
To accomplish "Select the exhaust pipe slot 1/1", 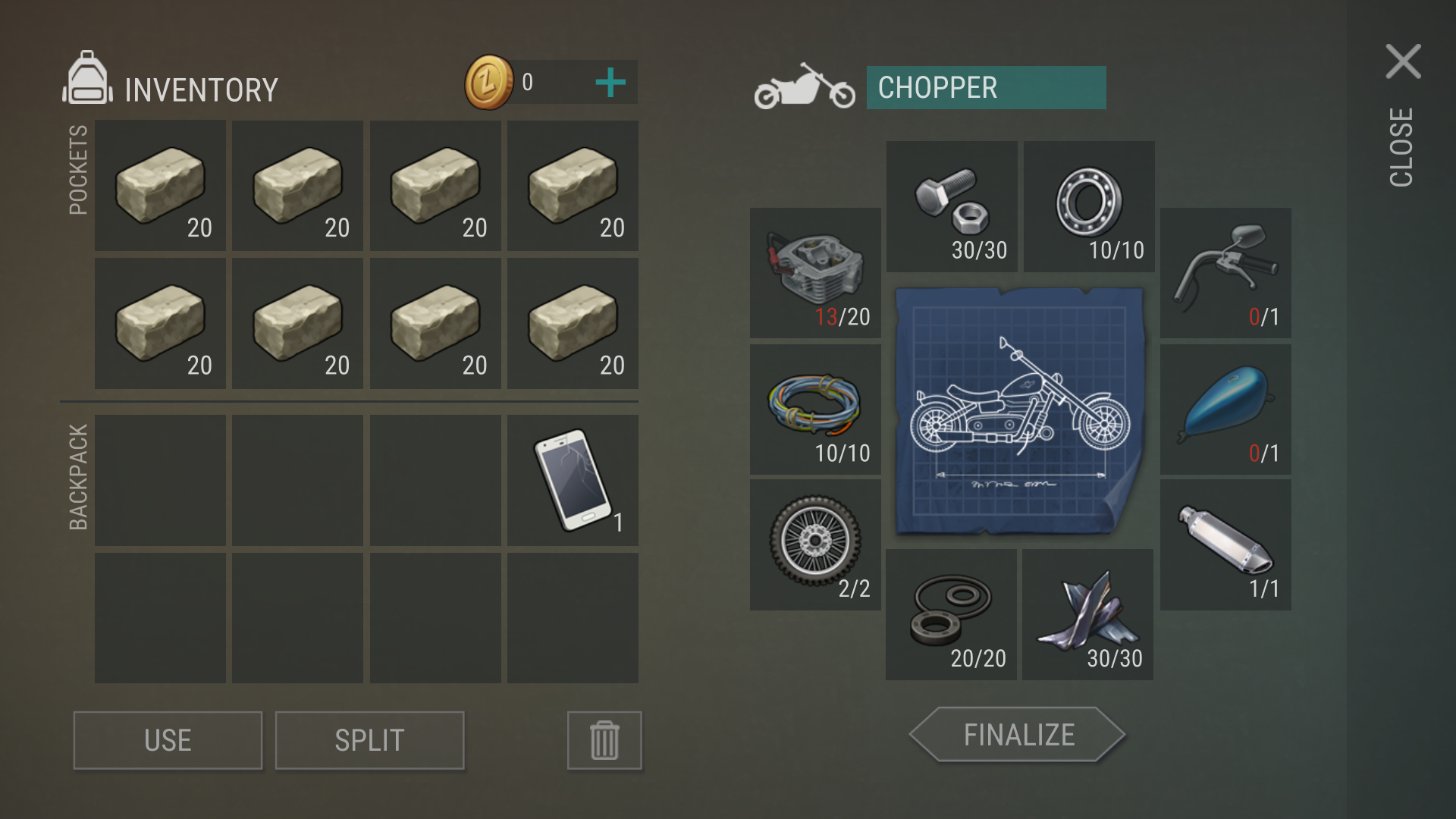I will point(1225,544).
